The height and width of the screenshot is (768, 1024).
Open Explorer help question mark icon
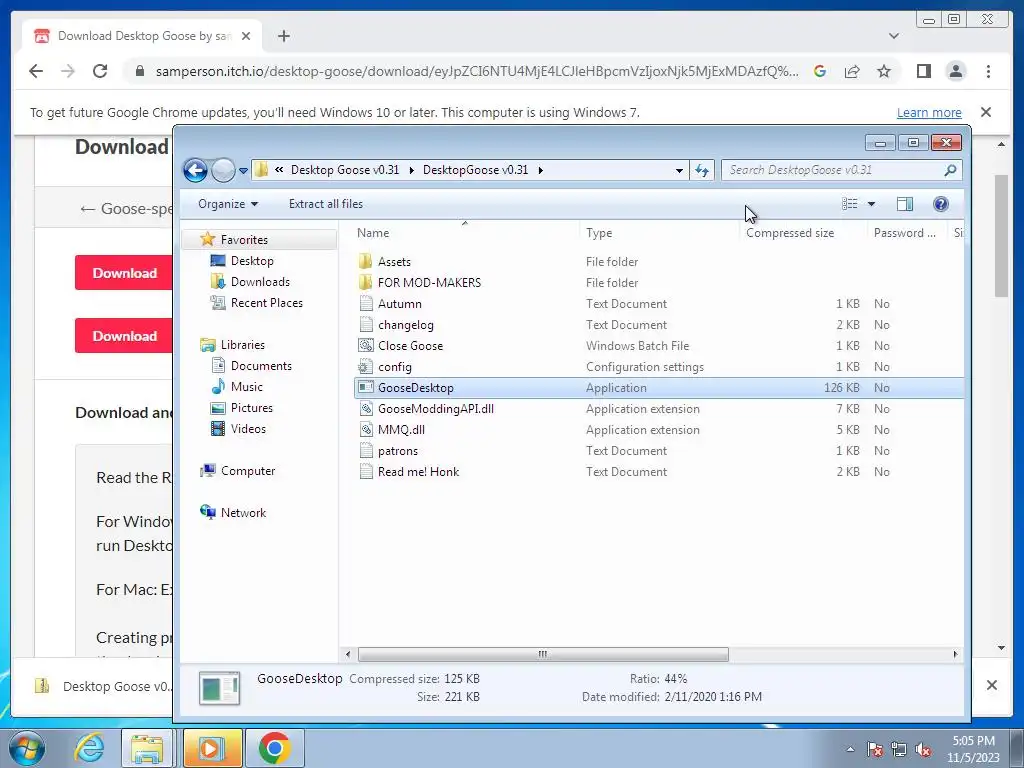click(x=940, y=204)
